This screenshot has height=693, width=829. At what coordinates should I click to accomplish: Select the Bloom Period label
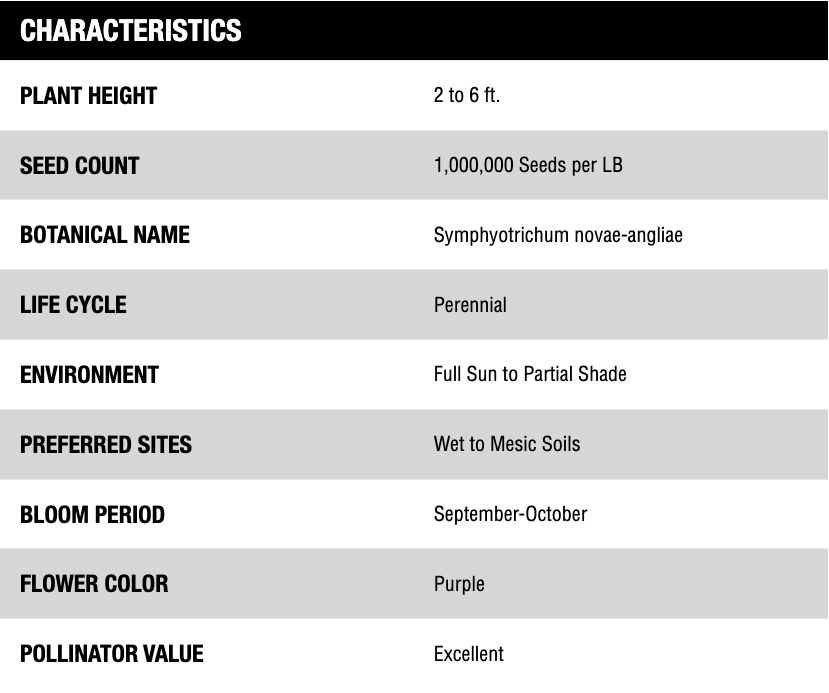92,514
